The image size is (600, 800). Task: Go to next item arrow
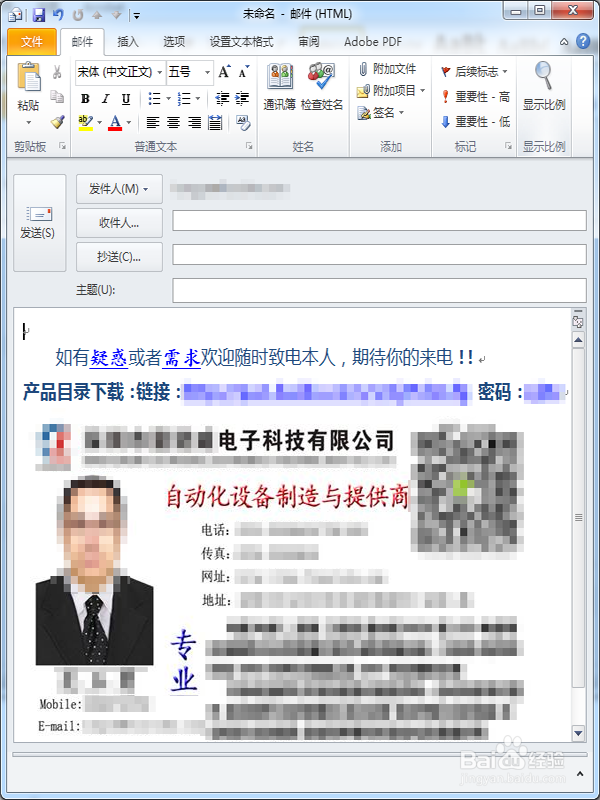[x=116, y=15]
